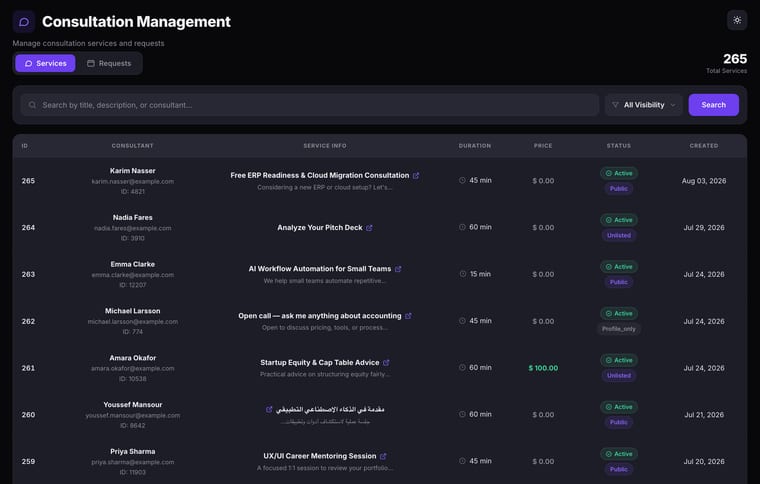Click the search magnifier icon
The height and width of the screenshot is (484, 760).
pyautogui.click(x=32, y=105)
